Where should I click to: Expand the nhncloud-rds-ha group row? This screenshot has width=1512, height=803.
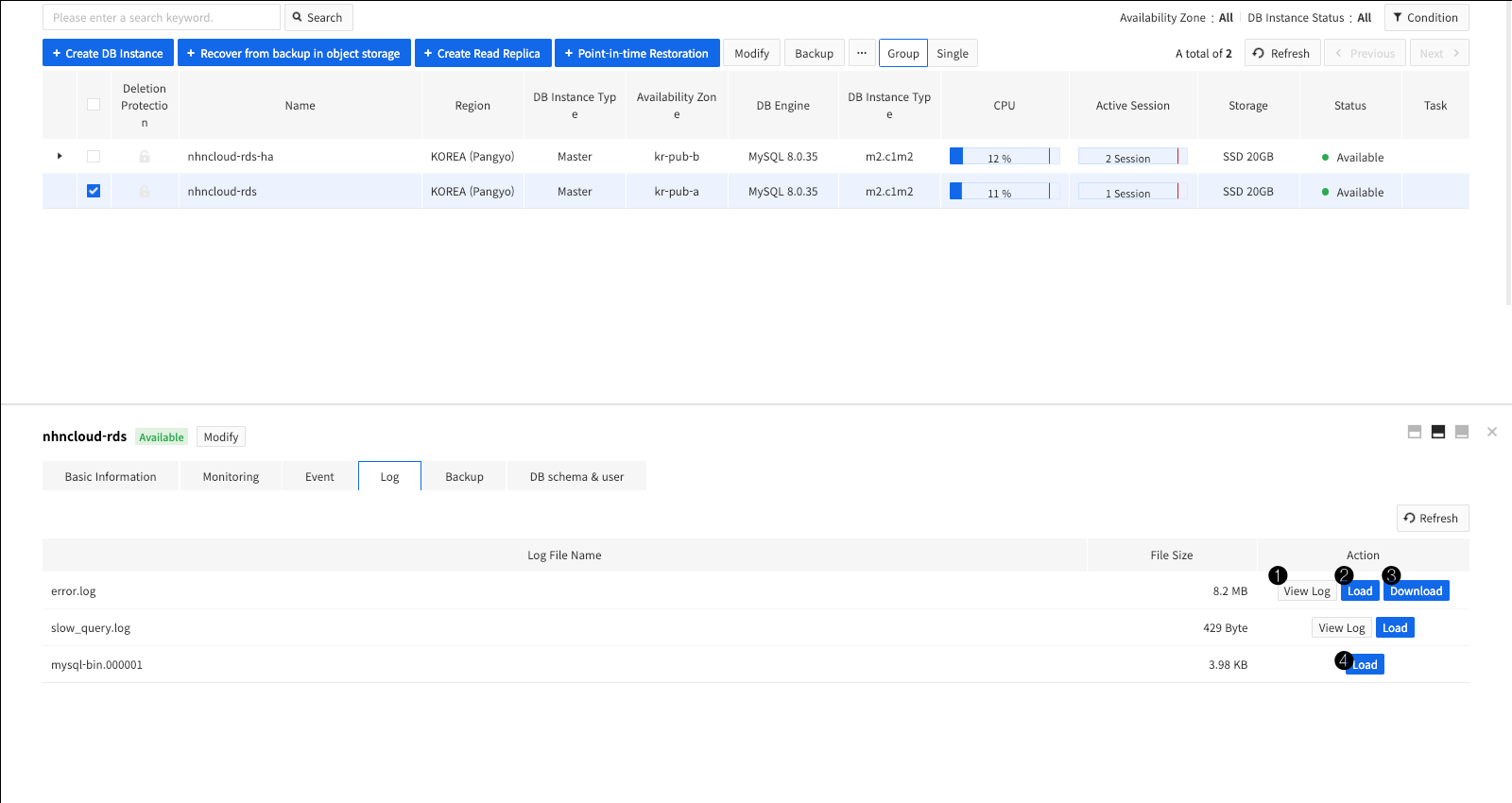[60, 156]
